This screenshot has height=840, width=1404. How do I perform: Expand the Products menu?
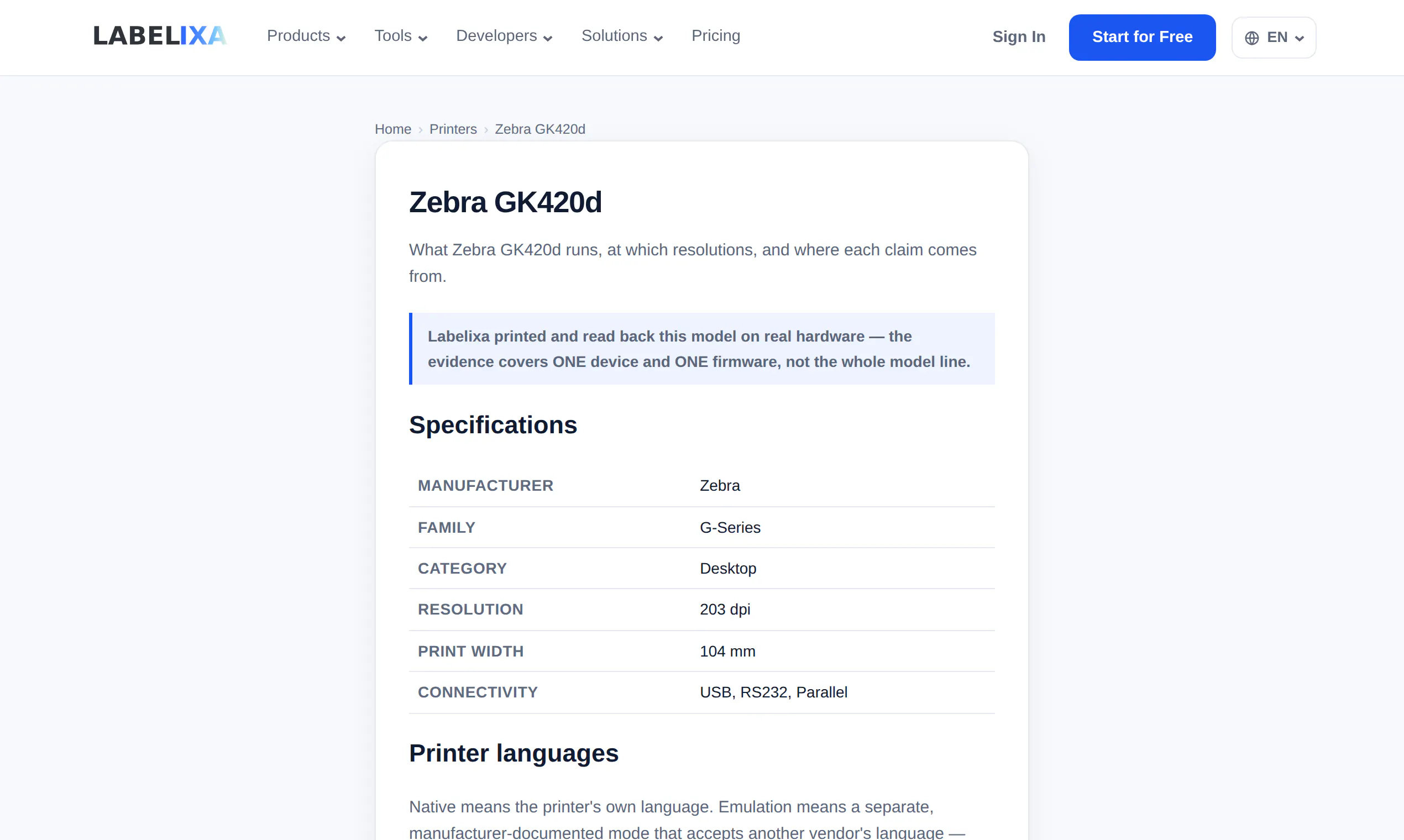[306, 36]
